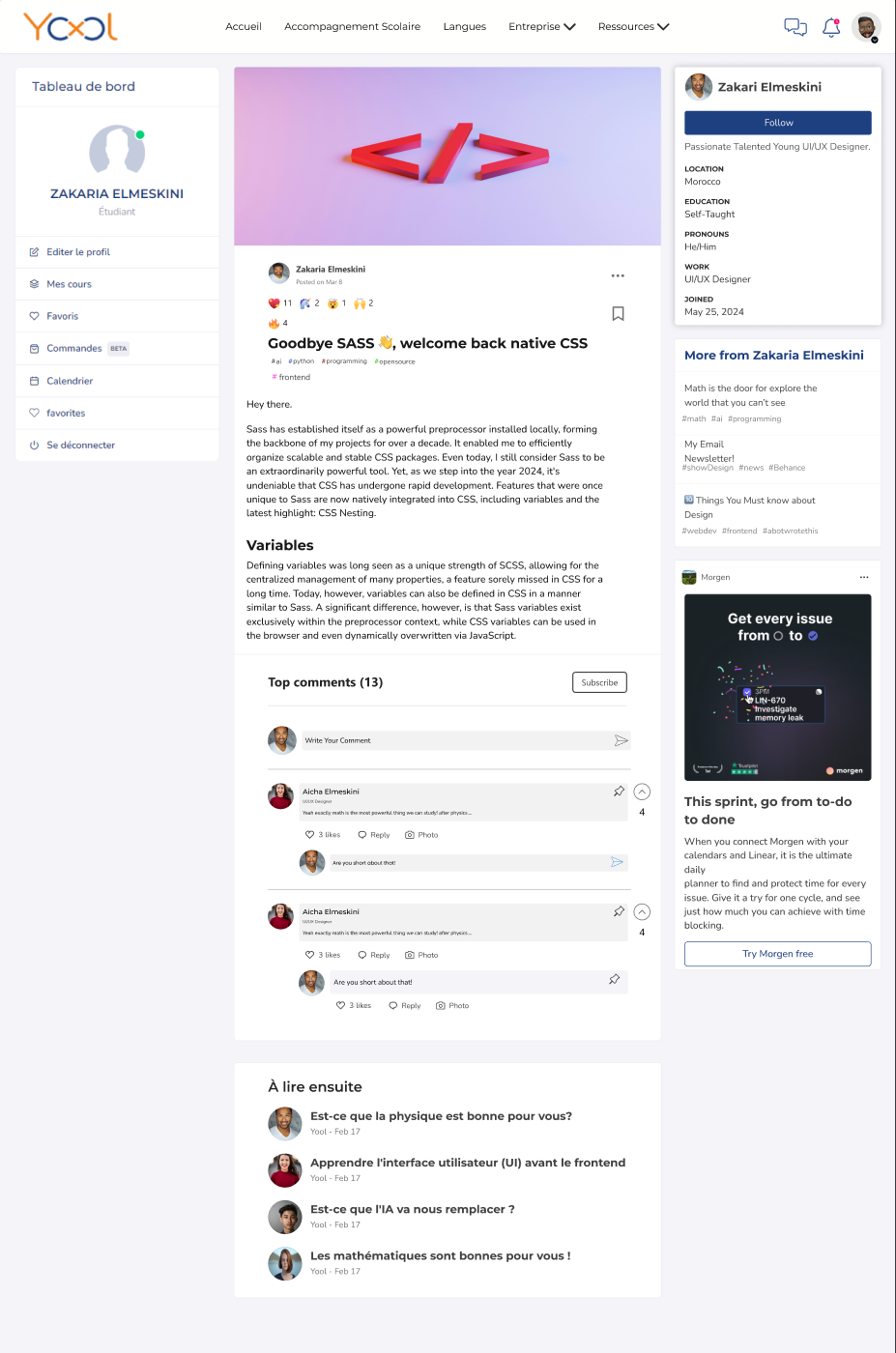Image resolution: width=896 pixels, height=1353 pixels.
Task: Click the #opensource tag
Action: 394,361
